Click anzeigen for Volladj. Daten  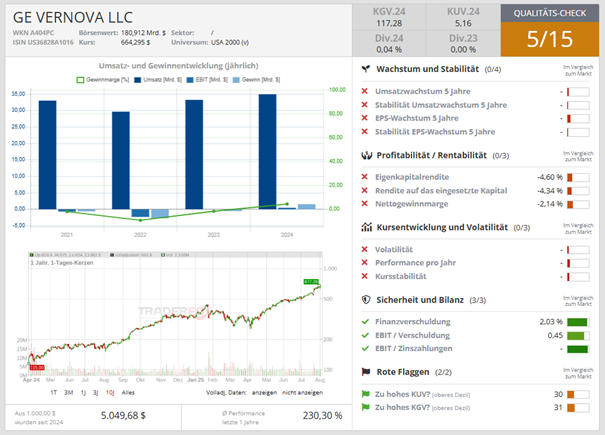(264, 393)
